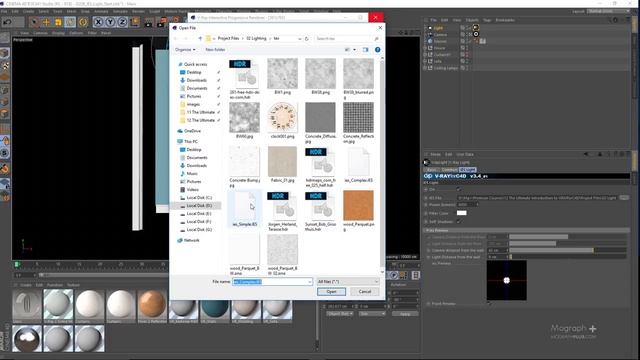Image resolution: width=640 pixels, height=360 pixels.
Task: Click the Apply button in coordinates panel
Action: point(405,313)
